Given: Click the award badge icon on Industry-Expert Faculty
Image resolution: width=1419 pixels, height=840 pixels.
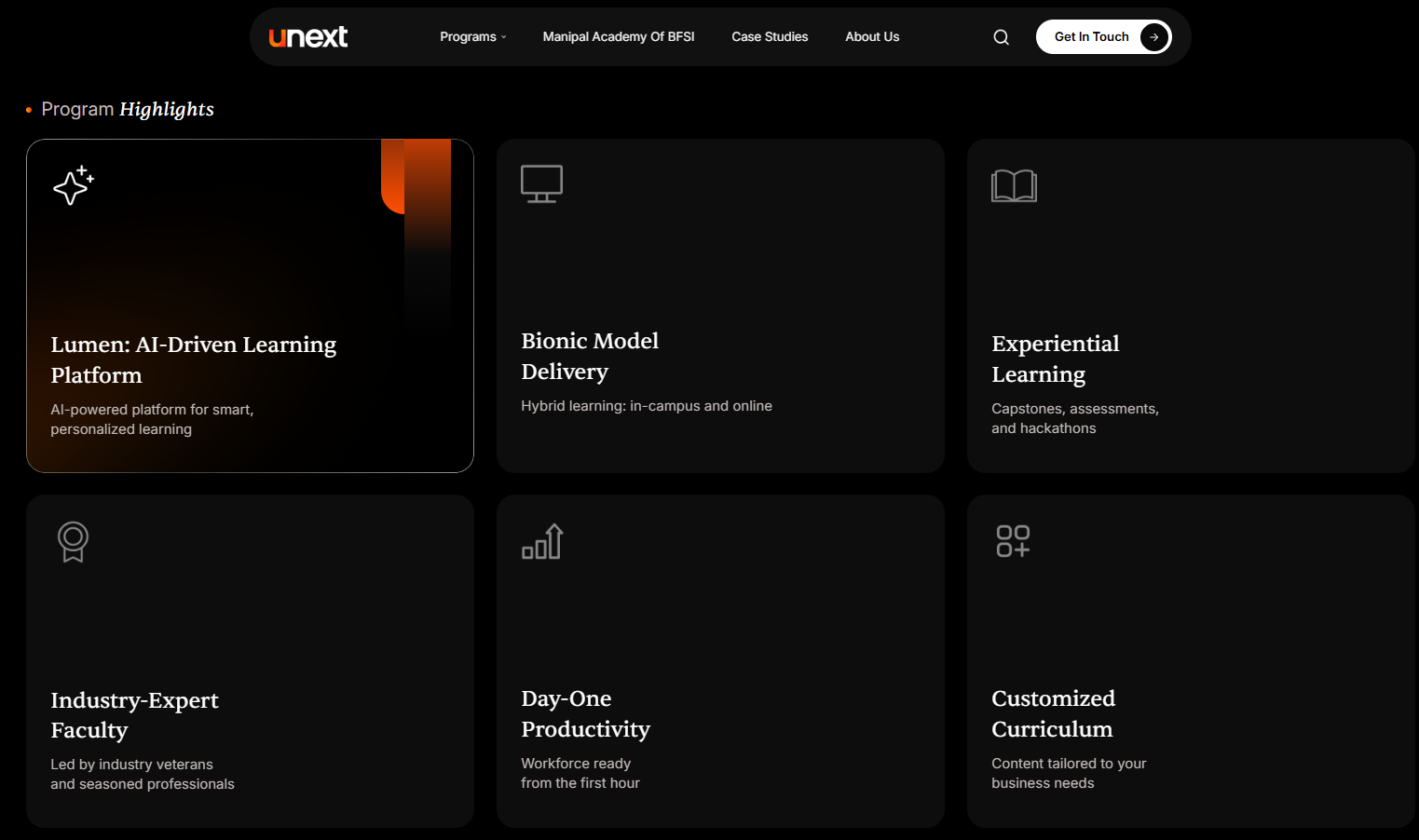Looking at the screenshot, I should [73, 541].
